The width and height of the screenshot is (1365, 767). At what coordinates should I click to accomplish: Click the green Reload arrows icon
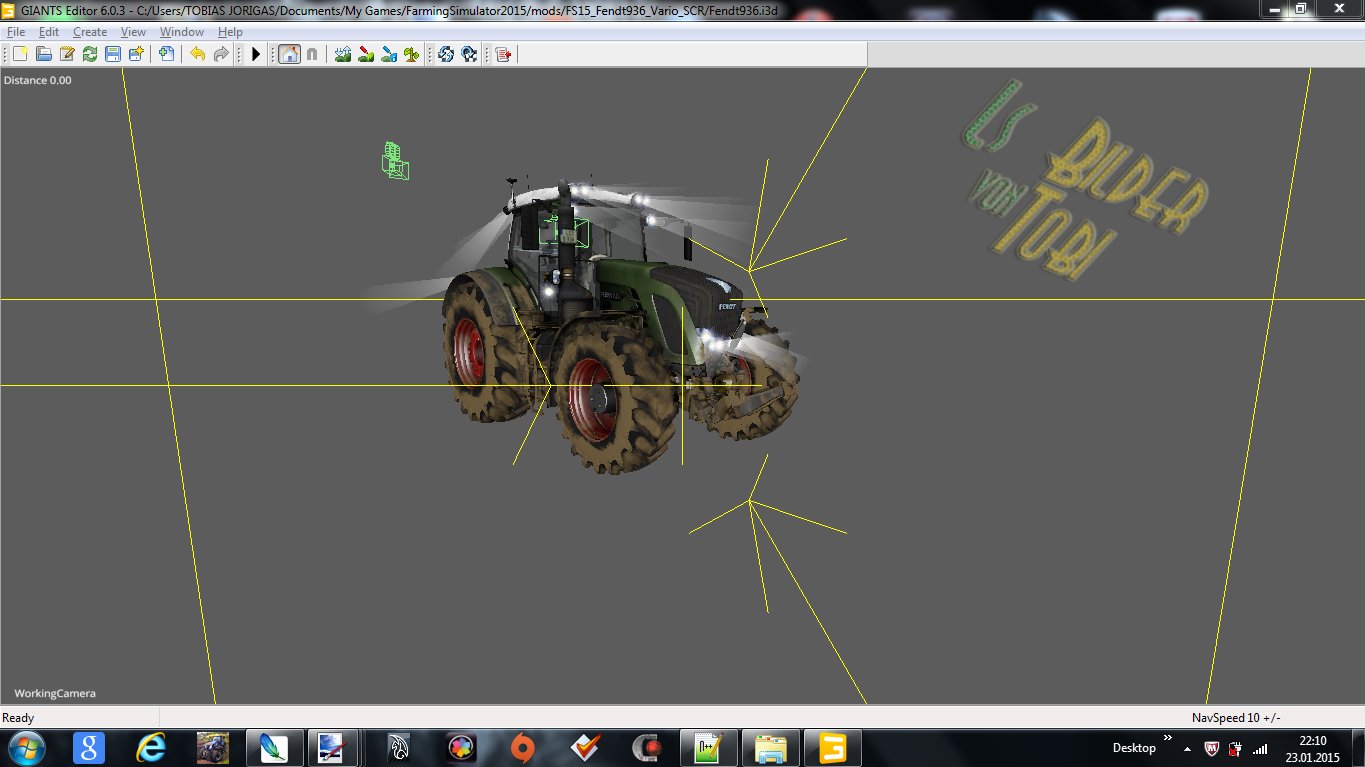tap(90, 54)
